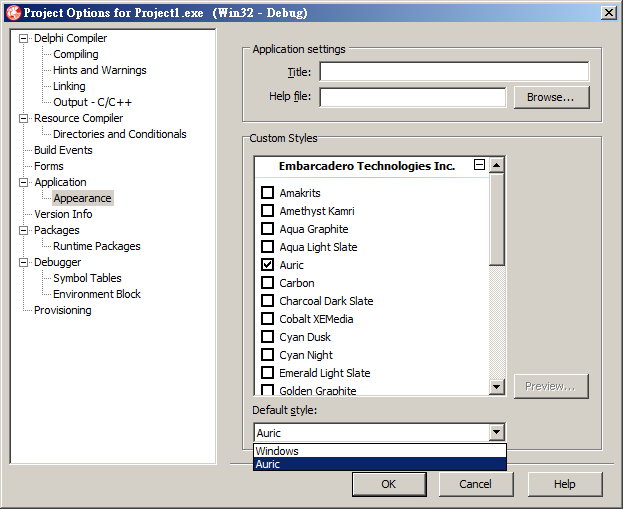This screenshot has width=623, height=509.
Task: Open the Provisioning page
Action: point(62,310)
